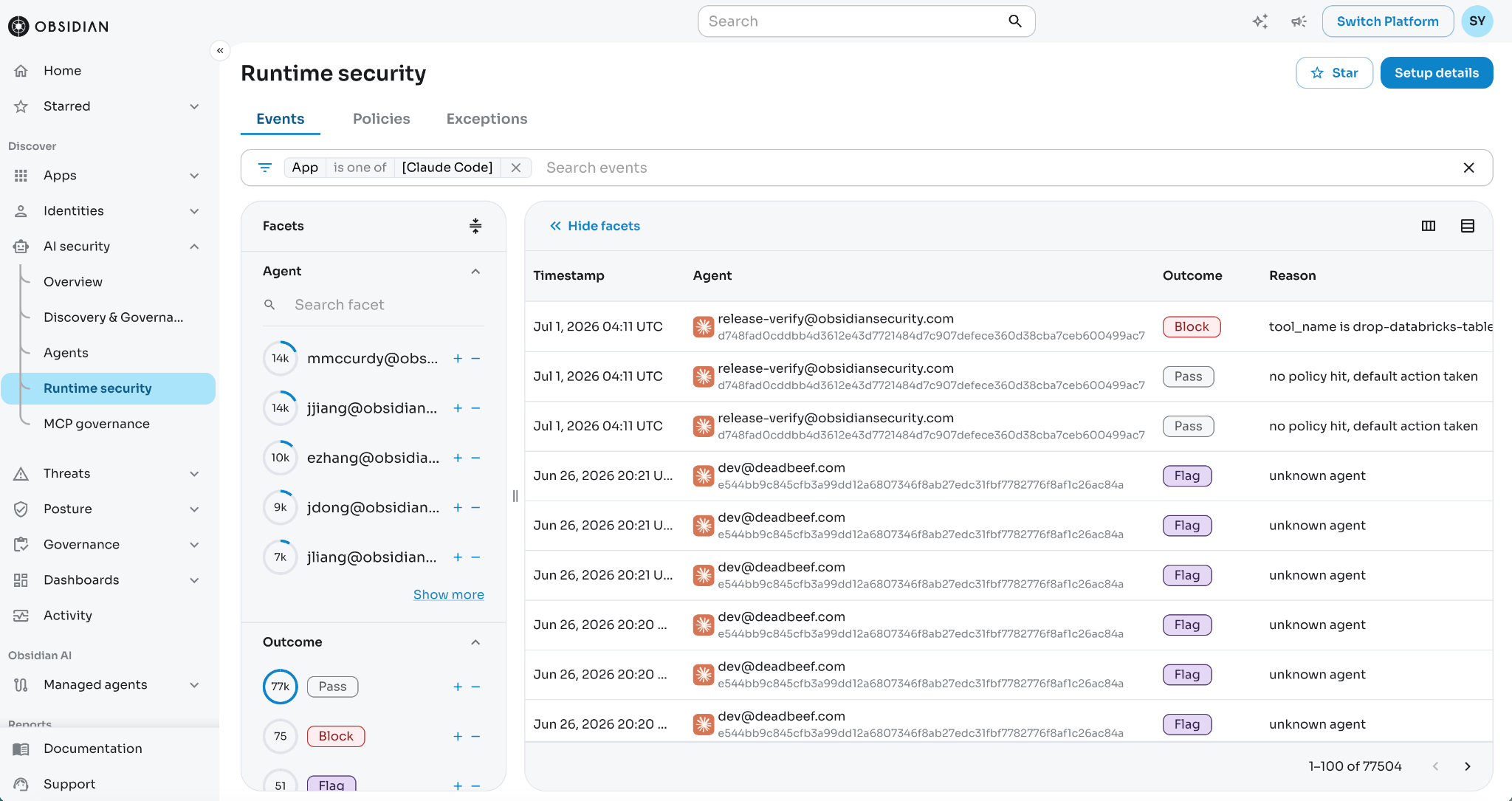This screenshot has height=801, width=1512.
Task: Go to next page of events
Action: 1468,766
